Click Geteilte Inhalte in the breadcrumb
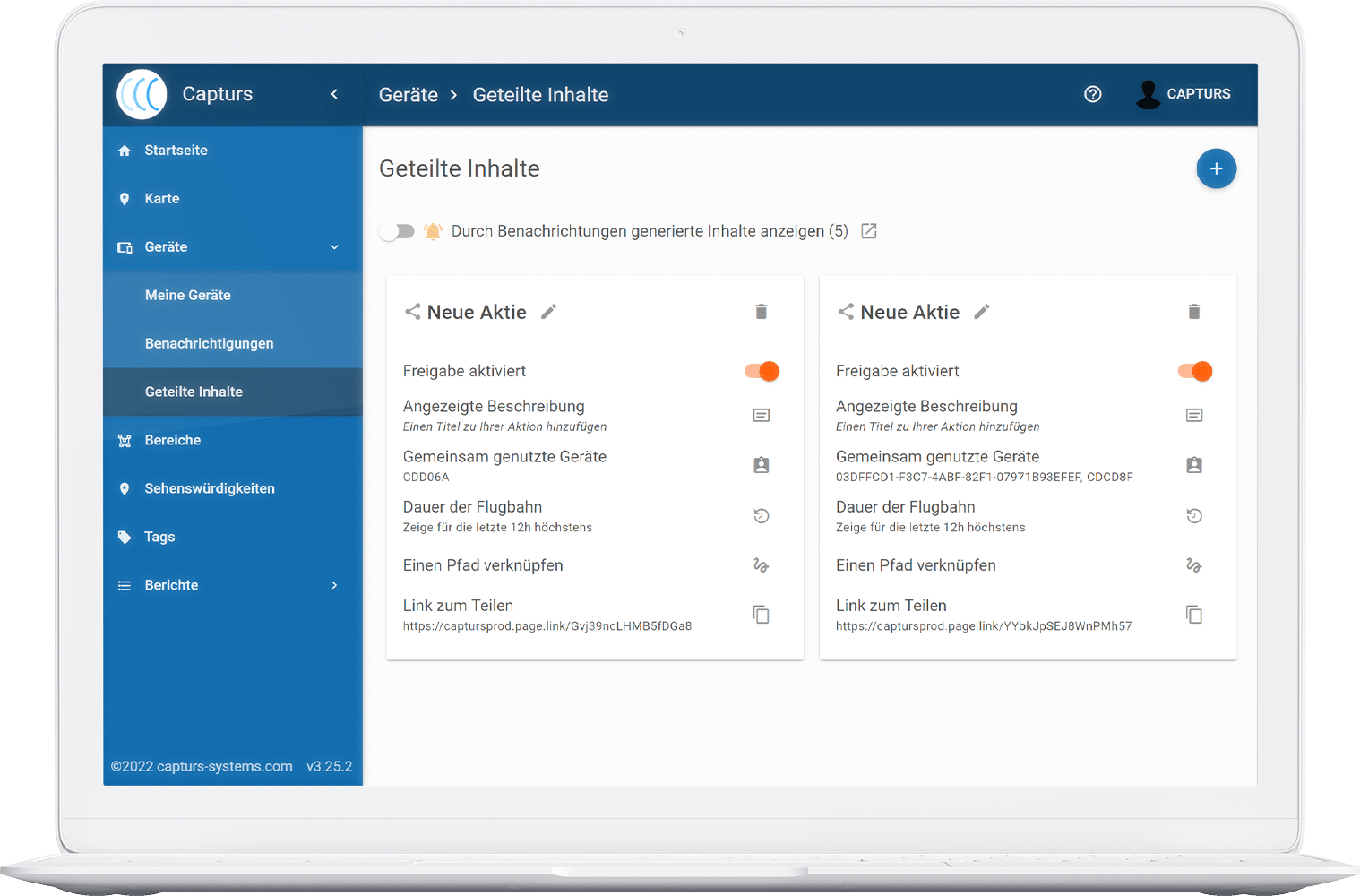Image resolution: width=1360 pixels, height=896 pixels. pos(540,95)
